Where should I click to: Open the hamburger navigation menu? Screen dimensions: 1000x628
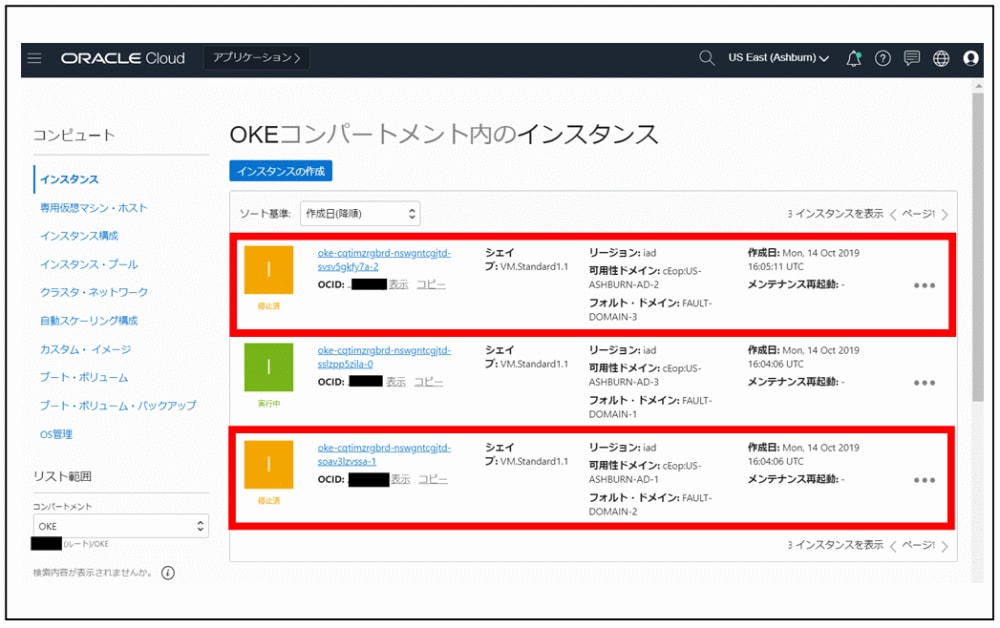click(x=35, y=59)
